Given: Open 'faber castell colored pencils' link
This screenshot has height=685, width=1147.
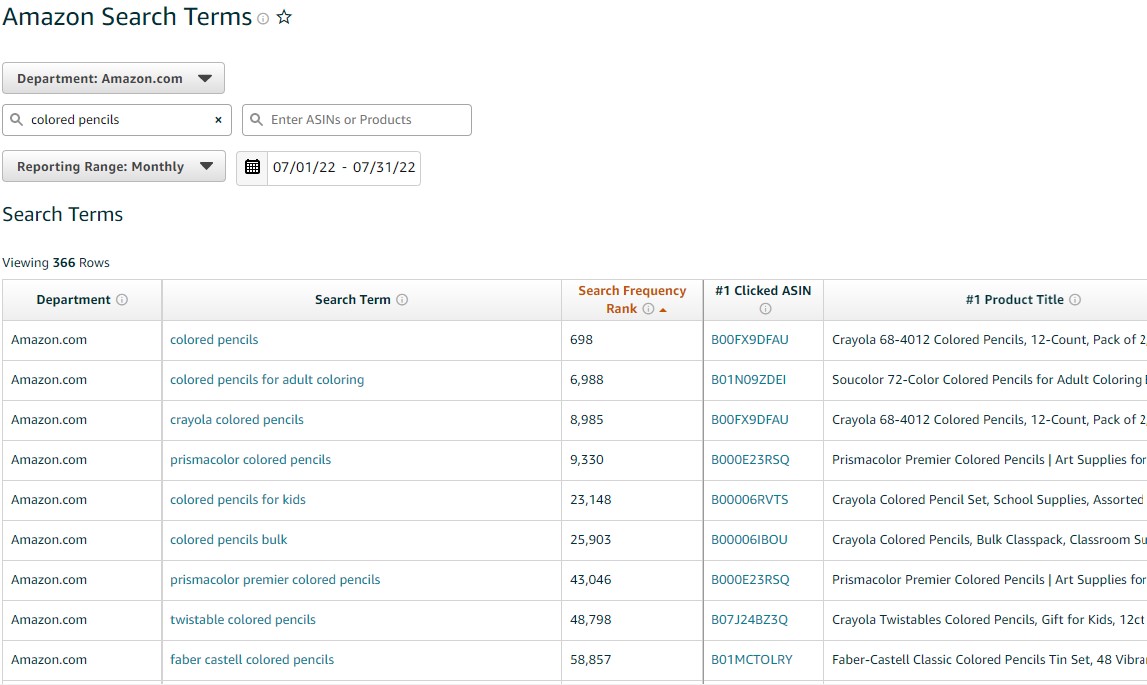Looking at the screenshot, I should (x=252, y=660).
